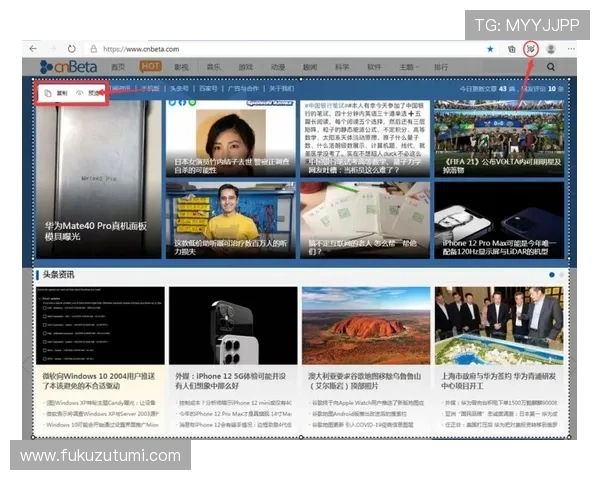Image resolution: width=600 pixels, height=480 pixels.
Task: Open the browser three-dot settings menu
Action: (571, 49)
